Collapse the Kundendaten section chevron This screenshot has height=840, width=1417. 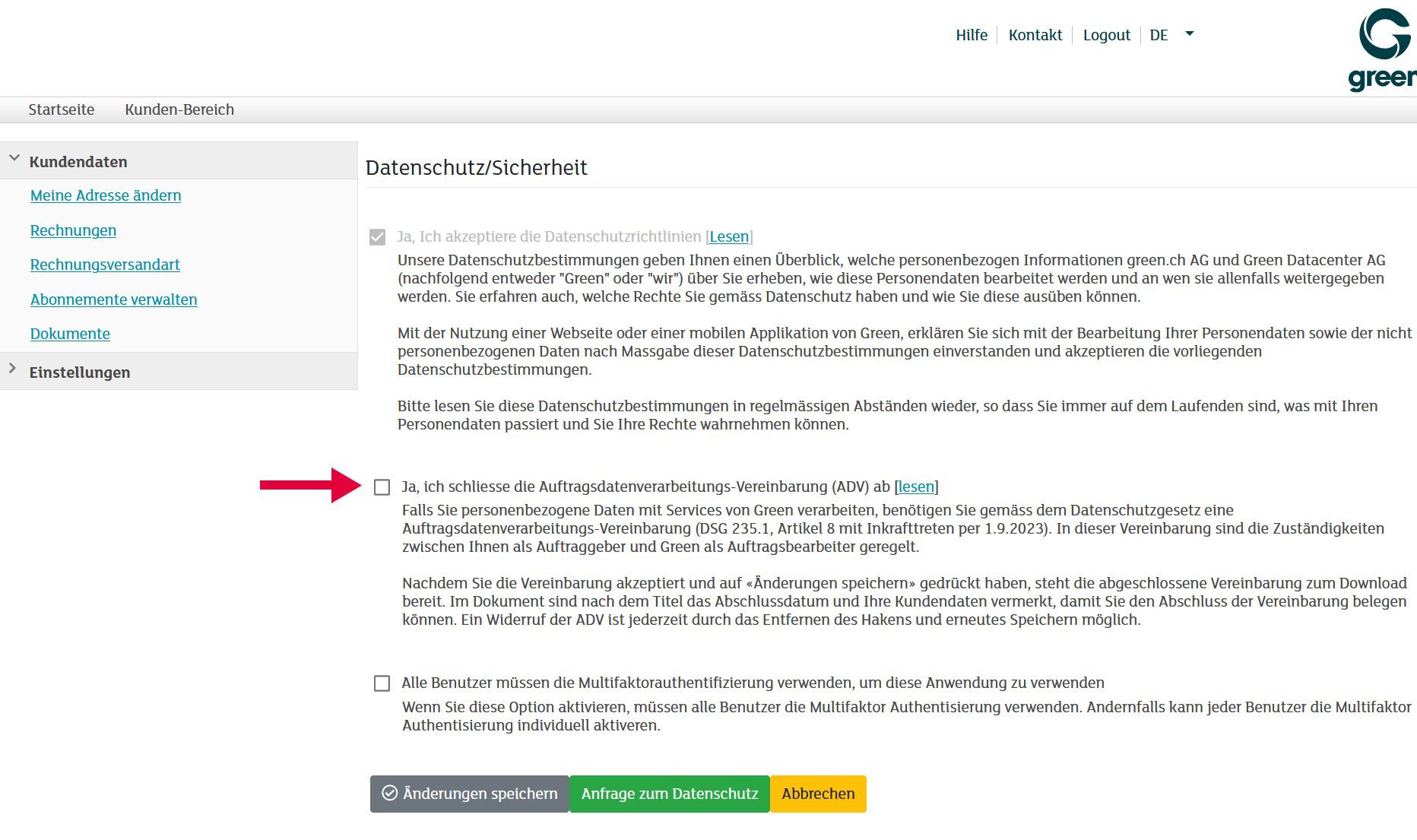click(14, 159)
